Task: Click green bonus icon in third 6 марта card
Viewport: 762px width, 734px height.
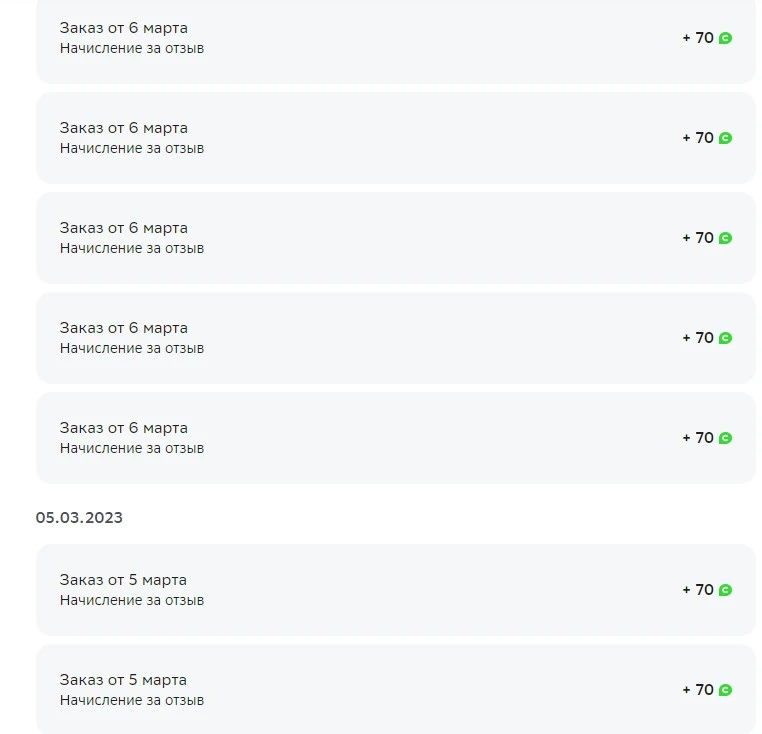Action: coord(725,238)
